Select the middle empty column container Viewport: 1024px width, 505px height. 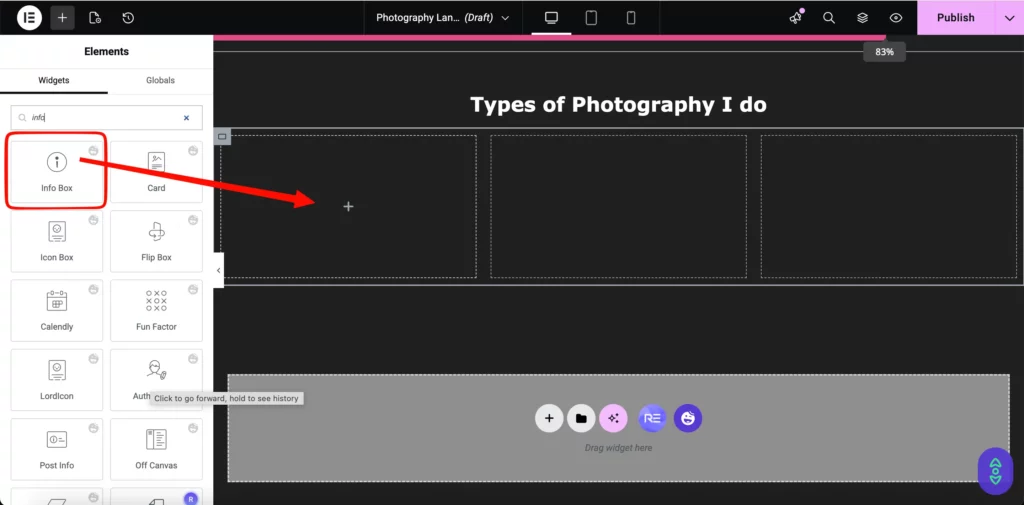click(x=618, y=206)
